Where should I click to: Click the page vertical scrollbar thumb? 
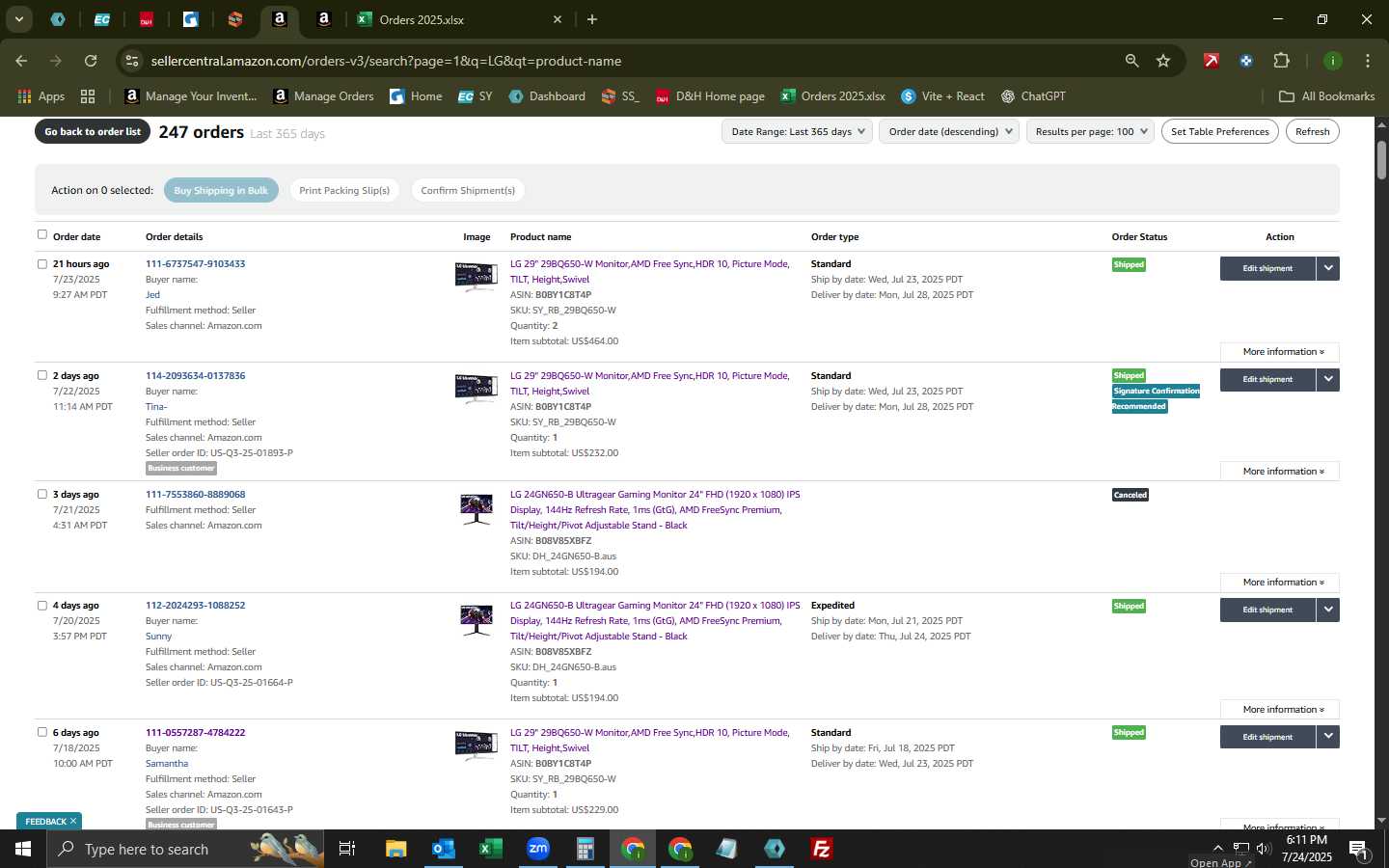(x=1381, y=160)
